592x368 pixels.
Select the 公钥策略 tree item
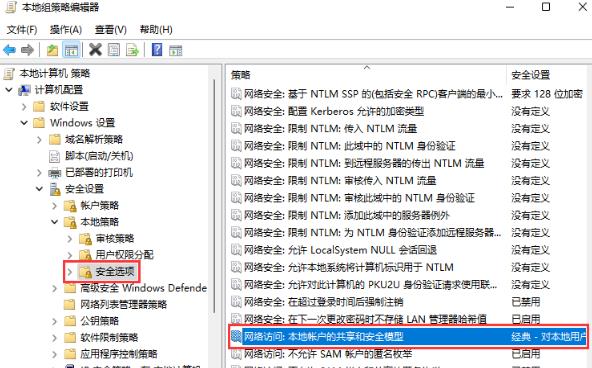99,321
